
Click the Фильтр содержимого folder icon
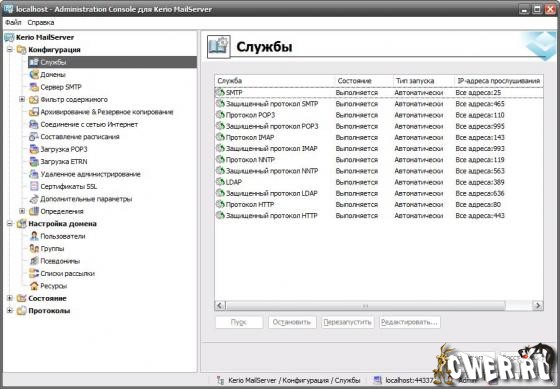click(x=34, y=99)
